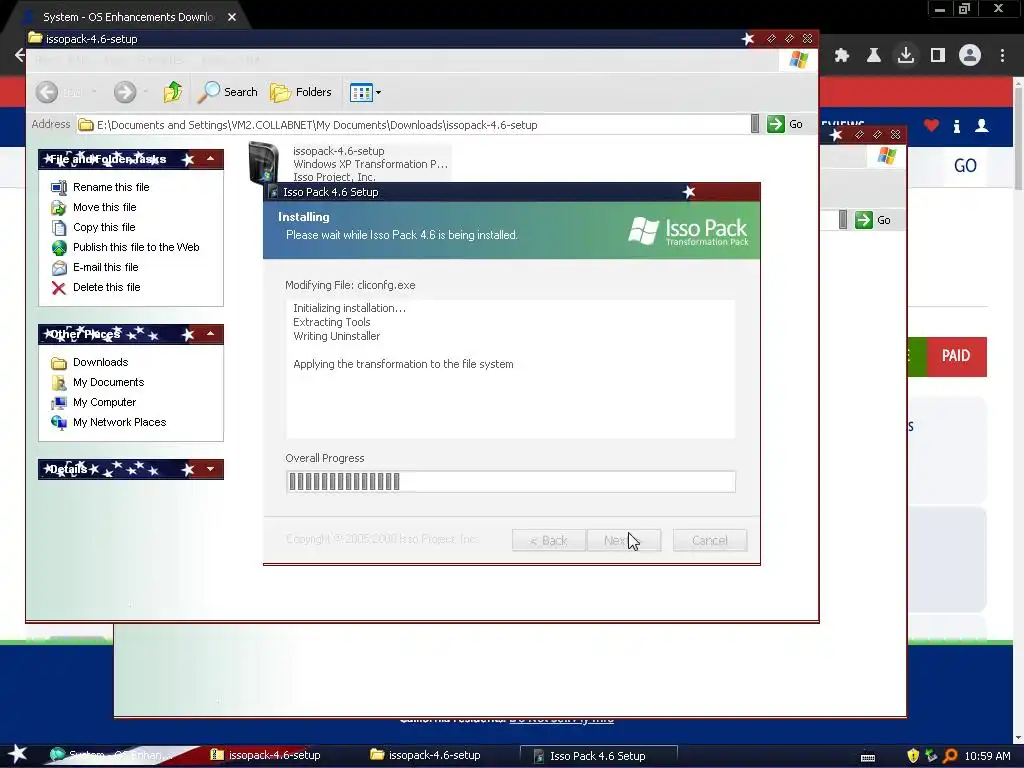Click the disabled Back button in setup
Image resolution: width=1024 pixels, height=768 pixels.
[549, 540]
